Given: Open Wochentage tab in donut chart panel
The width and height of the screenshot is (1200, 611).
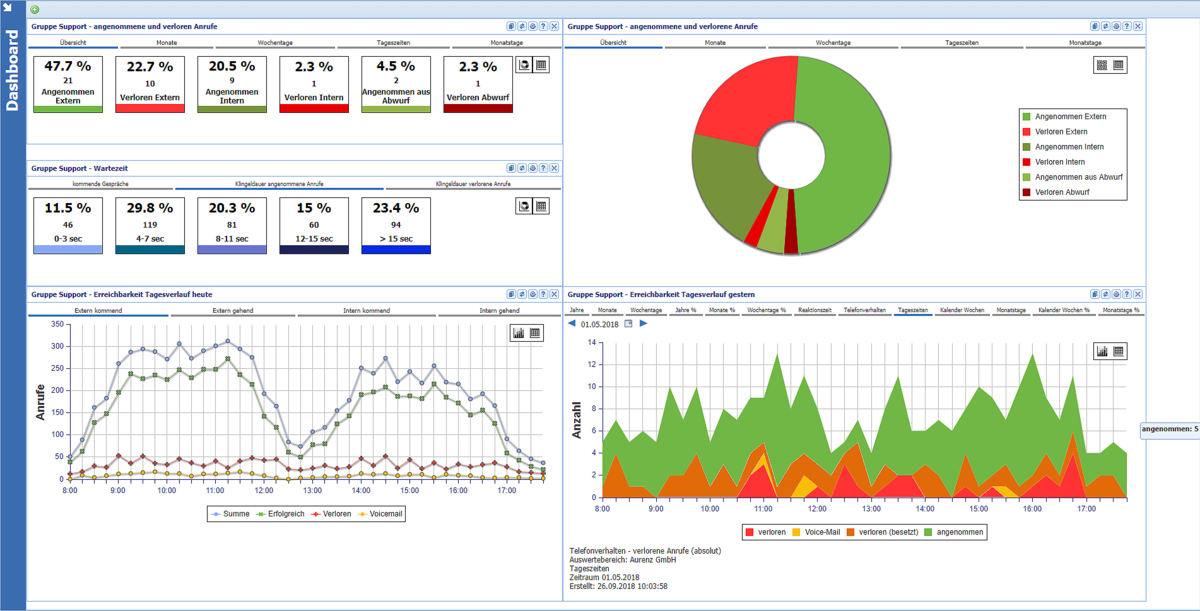Looking at the screenshot, I should 832,44.
